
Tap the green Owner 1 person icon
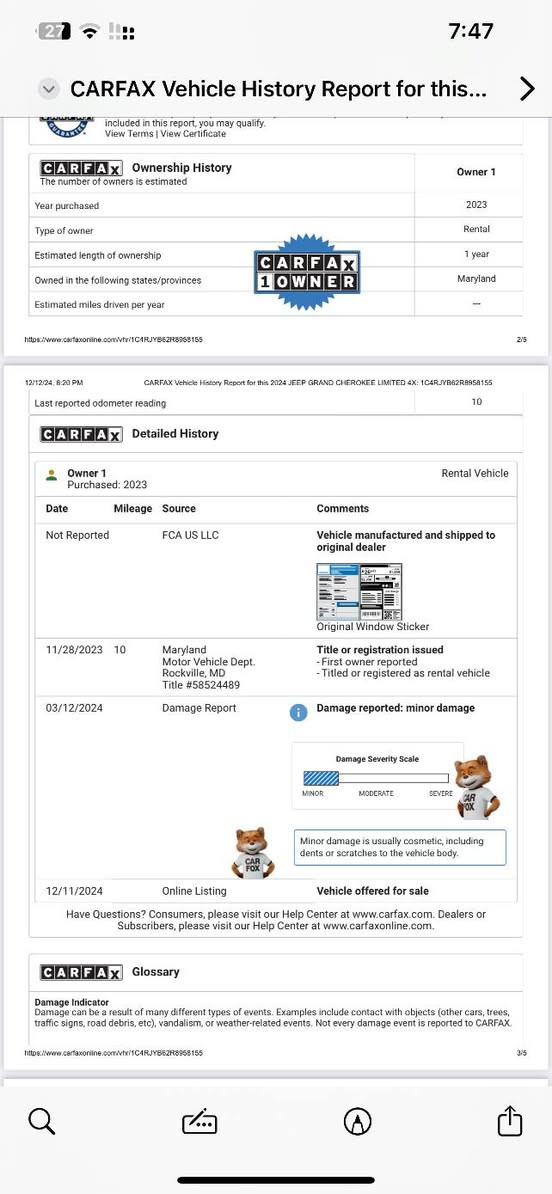(51, 475)
